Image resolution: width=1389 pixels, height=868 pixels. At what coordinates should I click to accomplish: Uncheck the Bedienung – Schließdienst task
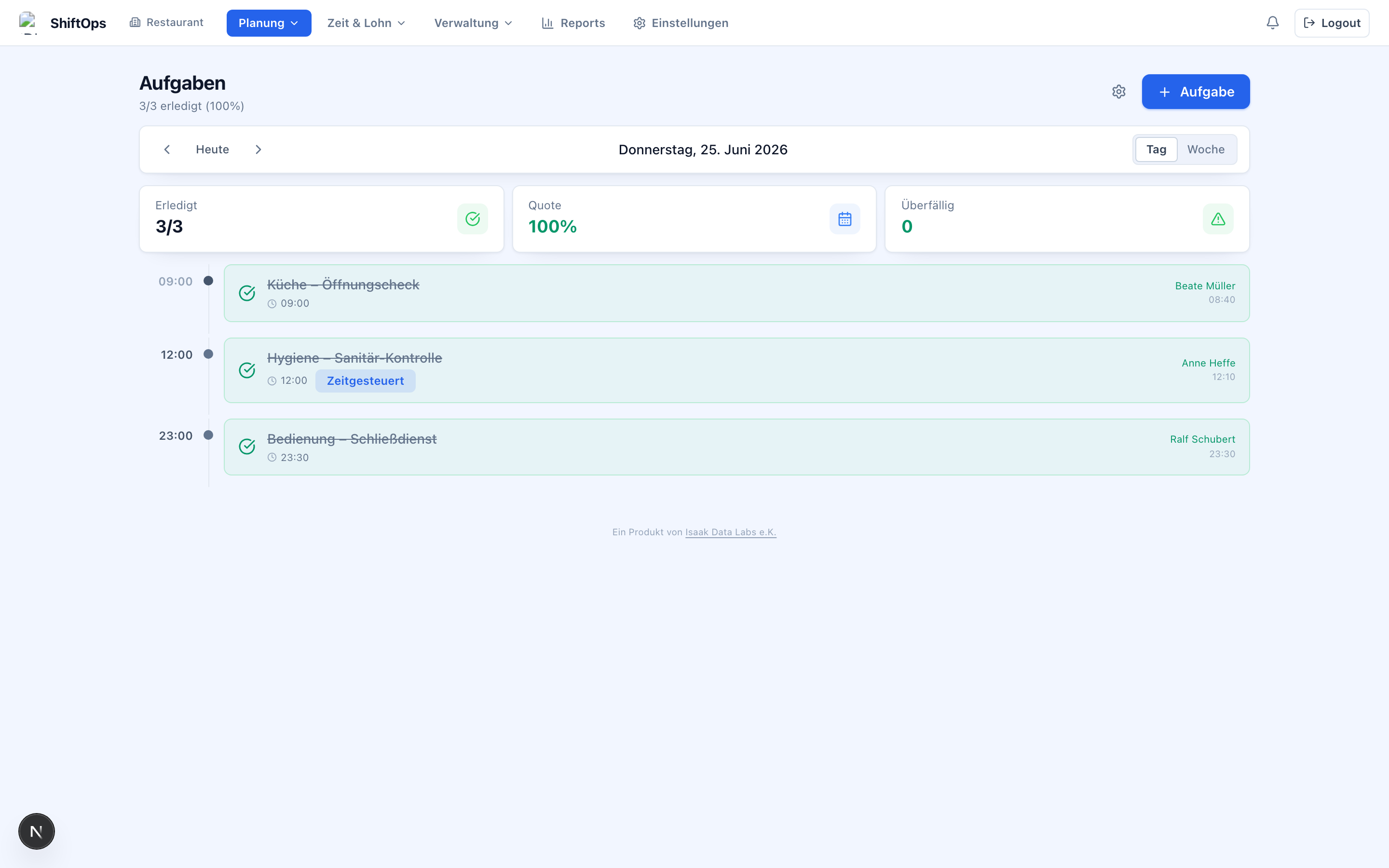(x=247, y=447)
